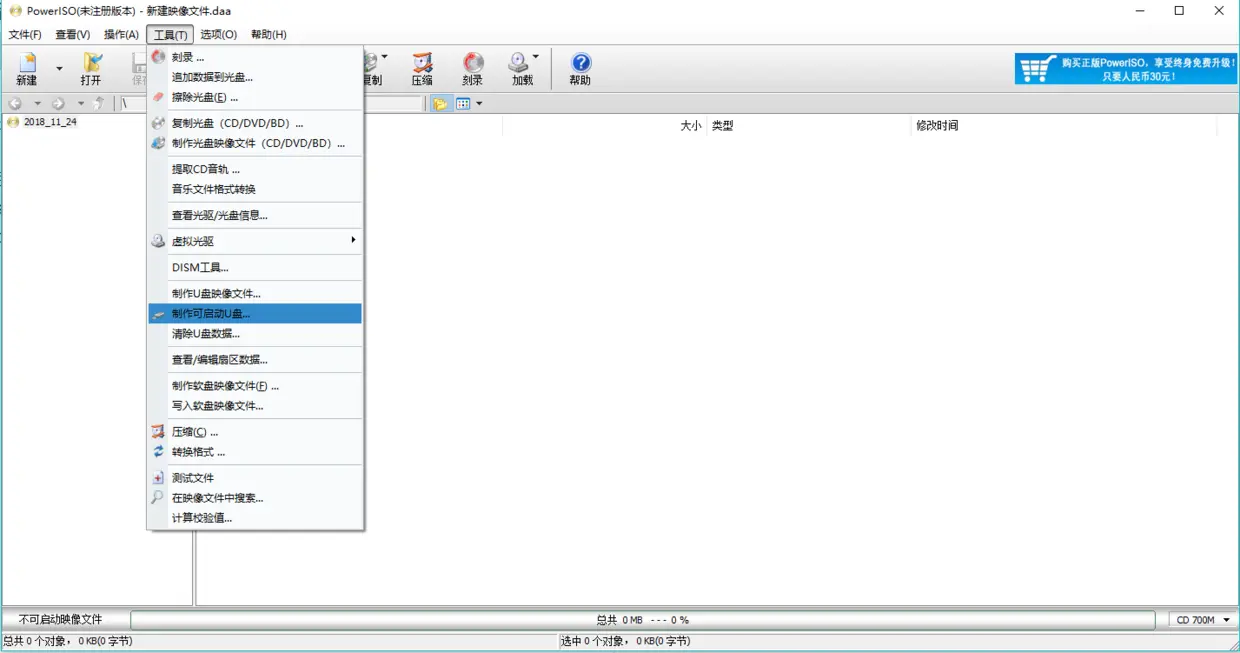Choose 压缩(C)... in Tools menu

(255, 431)
